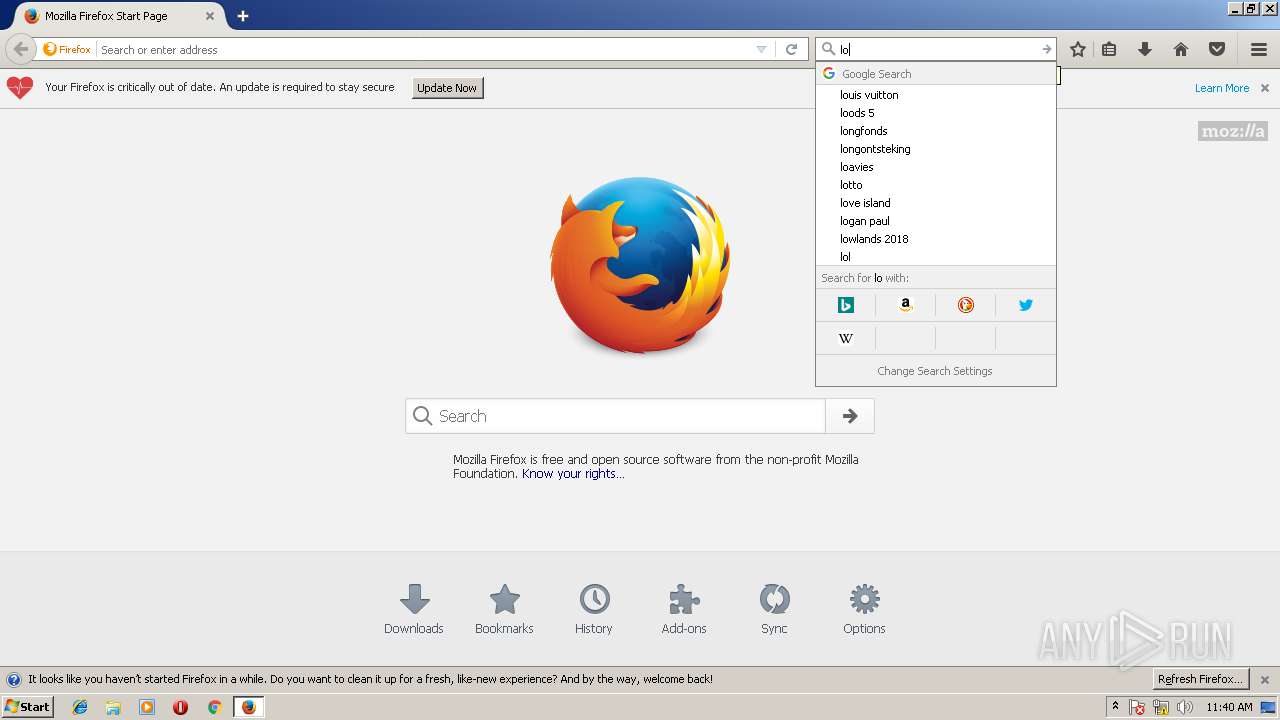1280x720 pixels.
Task: Open History from the start page
Action: click(594, 609)
